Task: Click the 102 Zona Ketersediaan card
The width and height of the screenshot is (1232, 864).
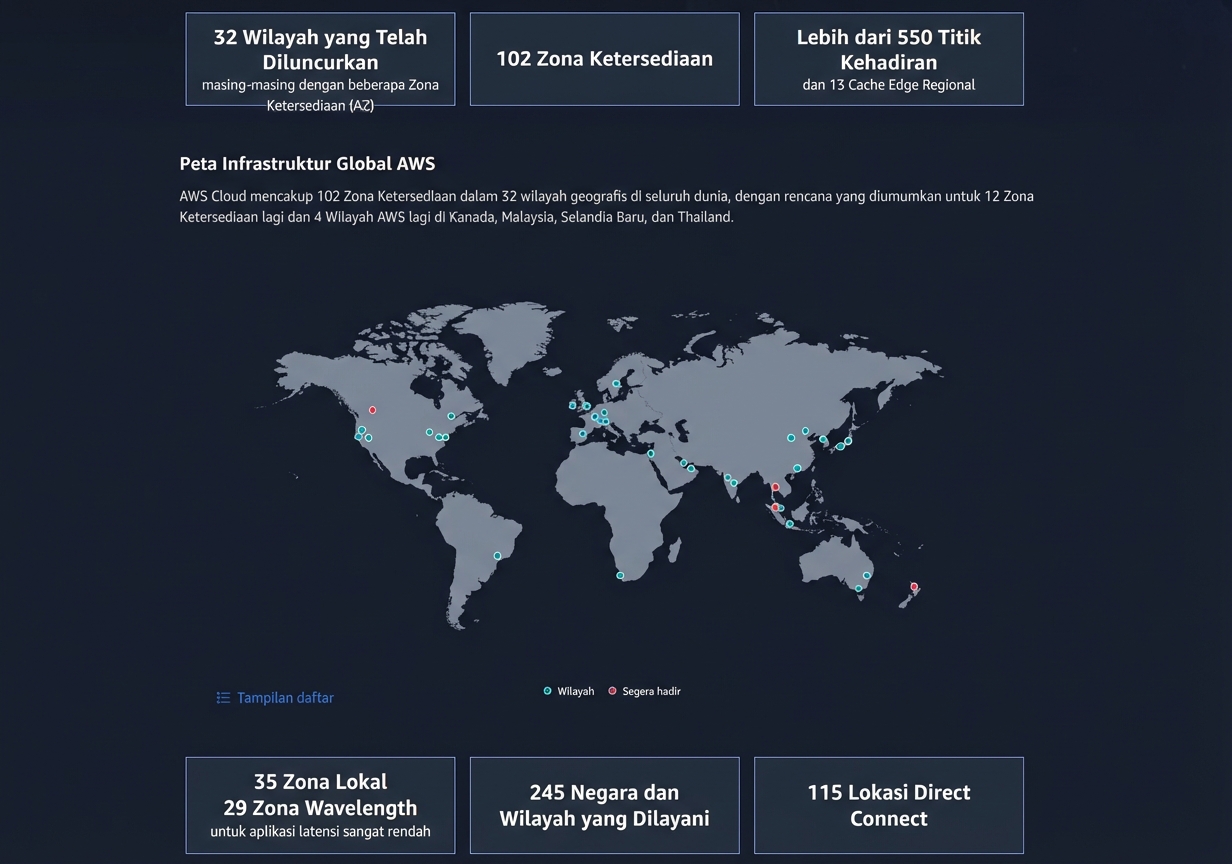Action: click(x=604, y=59)
